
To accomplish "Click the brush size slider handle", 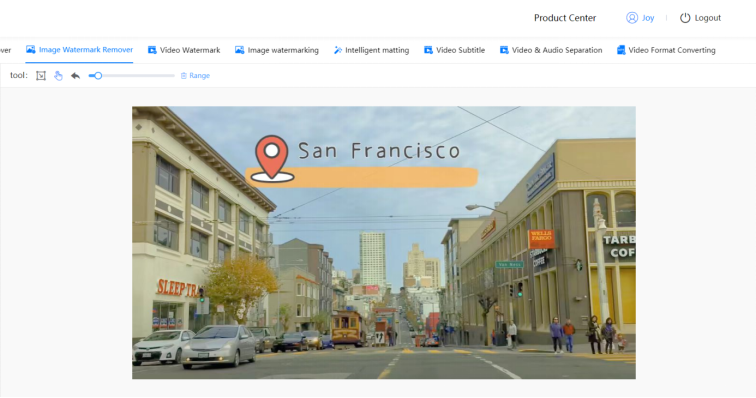I will pos(98,76).
